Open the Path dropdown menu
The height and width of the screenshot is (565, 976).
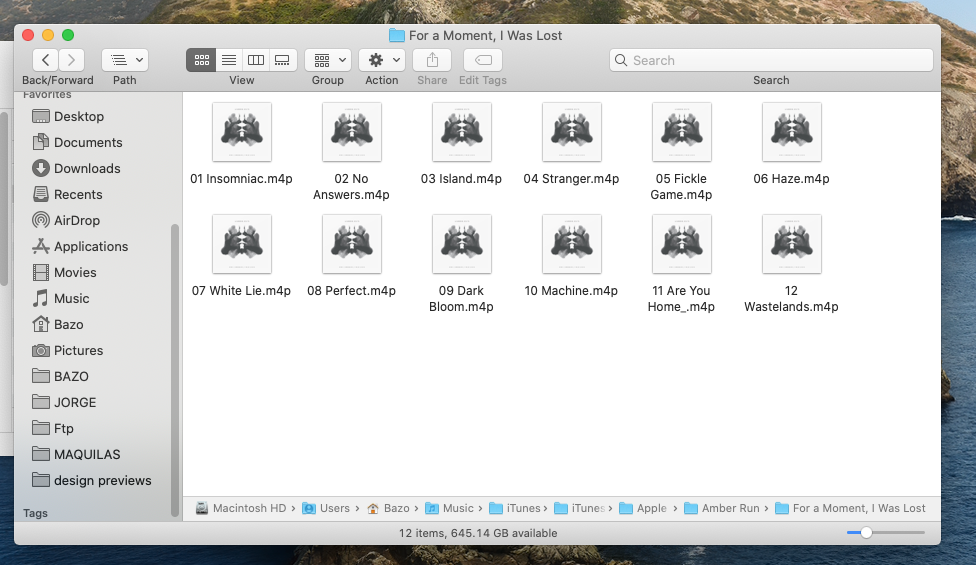click(125, 60)
